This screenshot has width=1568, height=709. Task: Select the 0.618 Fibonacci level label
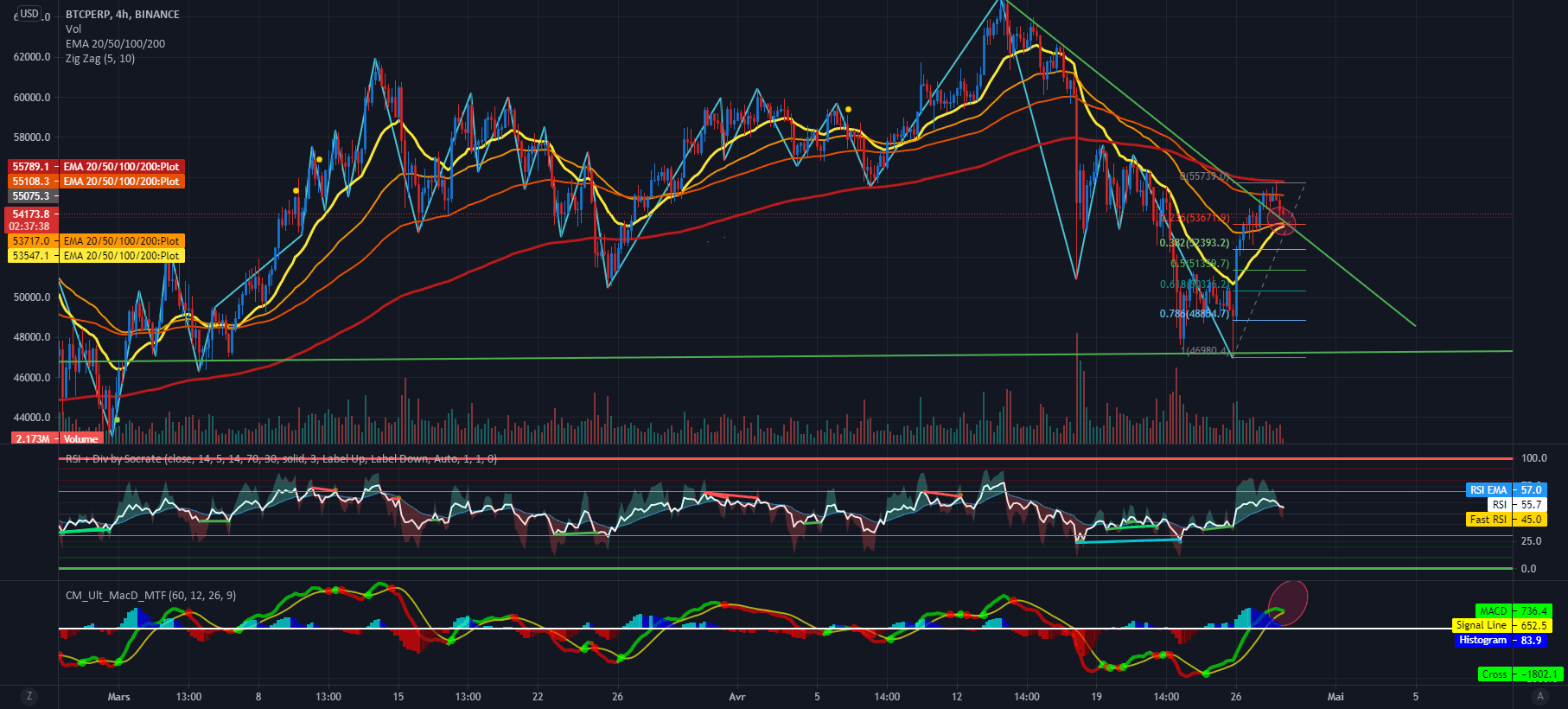click(1195, 284)
